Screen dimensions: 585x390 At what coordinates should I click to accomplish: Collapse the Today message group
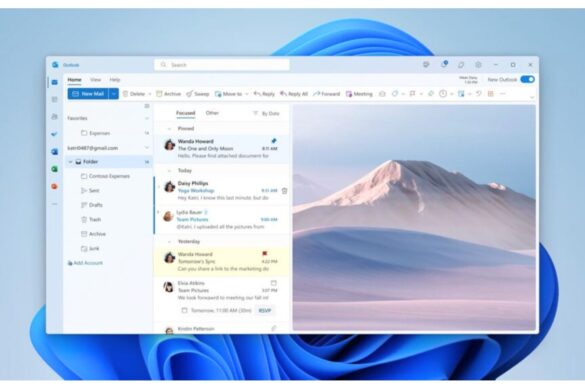pyautogui.click(x=169, y=171)
